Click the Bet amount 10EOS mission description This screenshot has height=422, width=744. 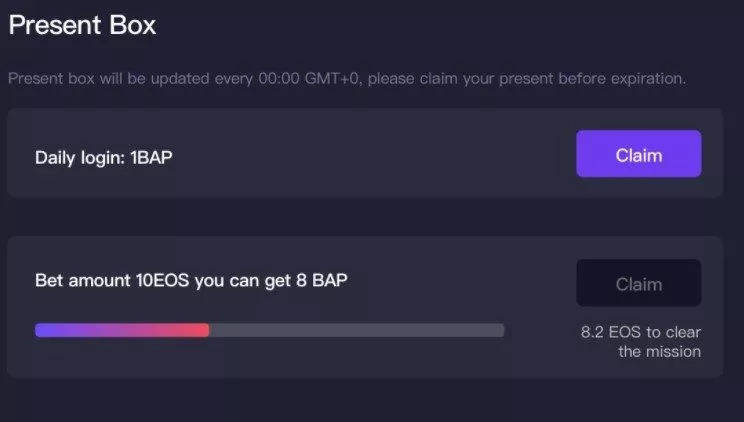(191, 281)
